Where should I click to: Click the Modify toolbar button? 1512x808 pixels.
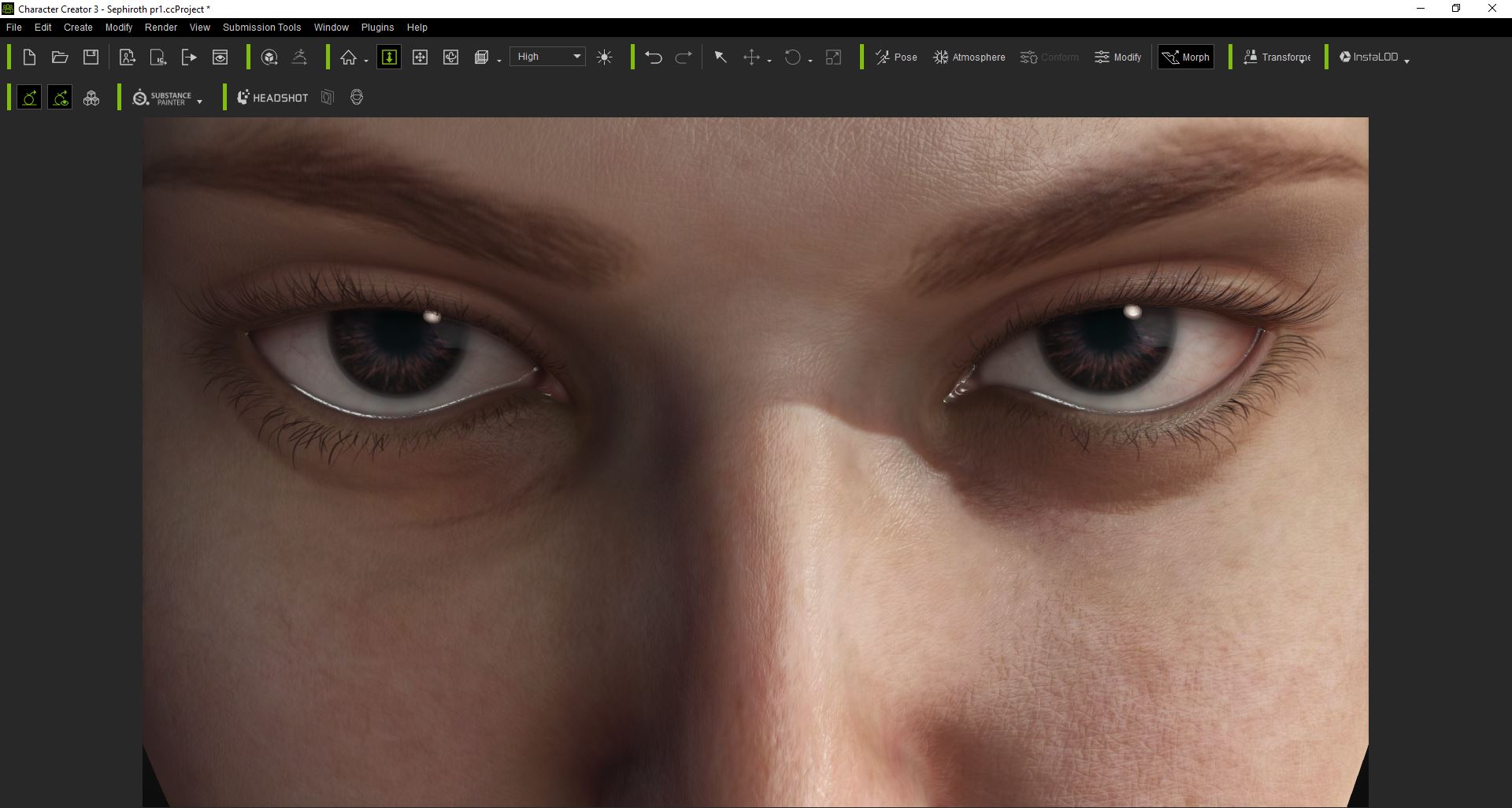(1117, 57)
